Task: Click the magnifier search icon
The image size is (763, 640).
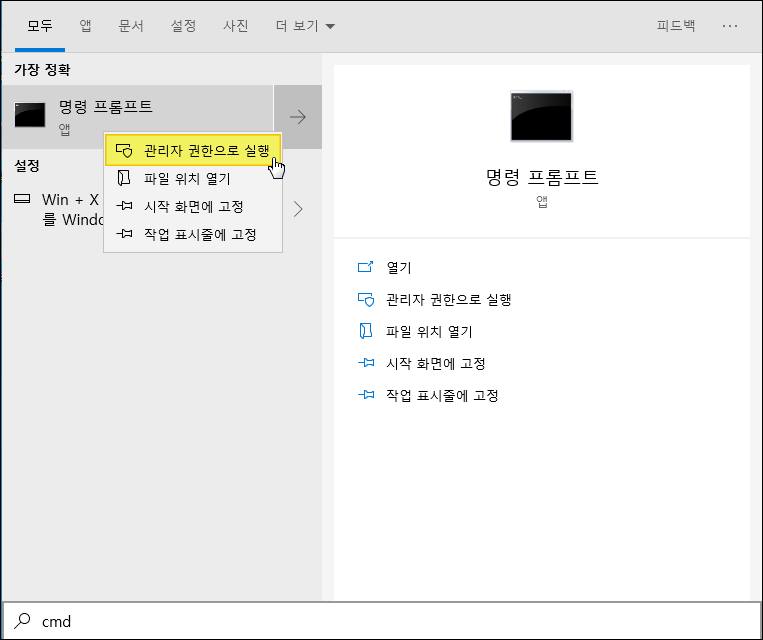Action: [x=22, y=621]
